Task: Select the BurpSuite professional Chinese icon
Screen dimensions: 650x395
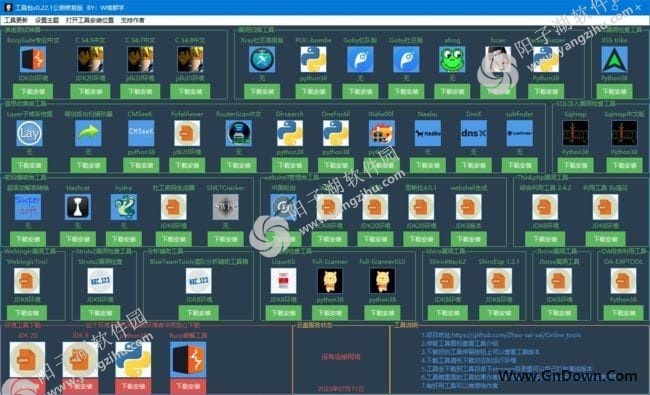Action: click(x=33, y=59)
